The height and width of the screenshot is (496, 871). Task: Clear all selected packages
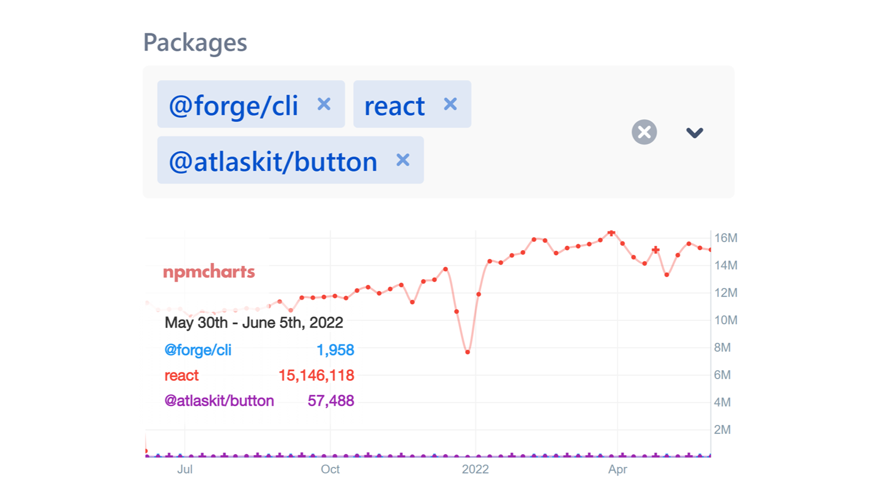point(644,132)
